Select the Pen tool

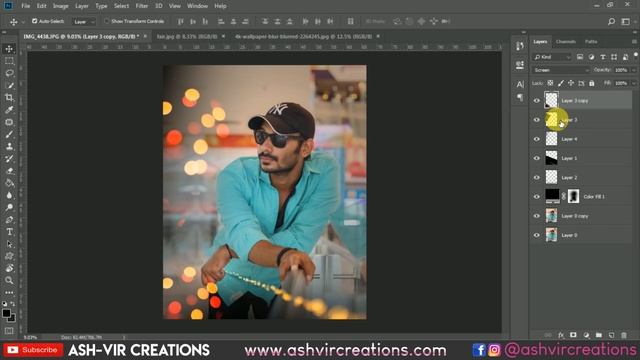[x=9, y=220]
